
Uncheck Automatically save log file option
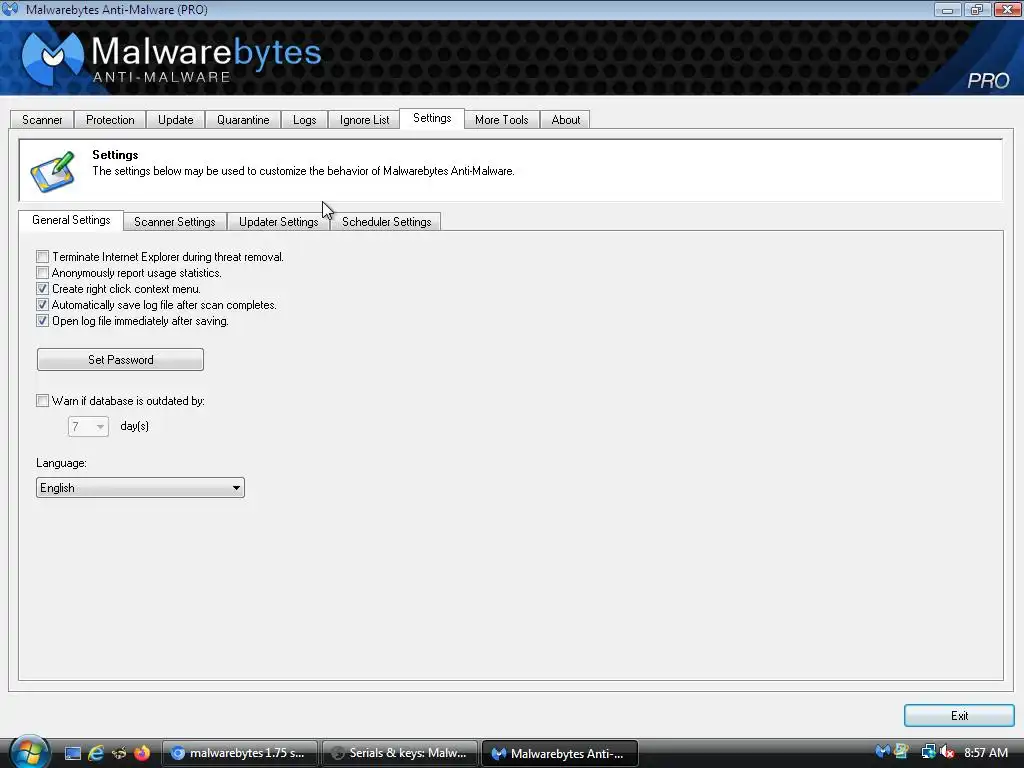click(42, 305)
